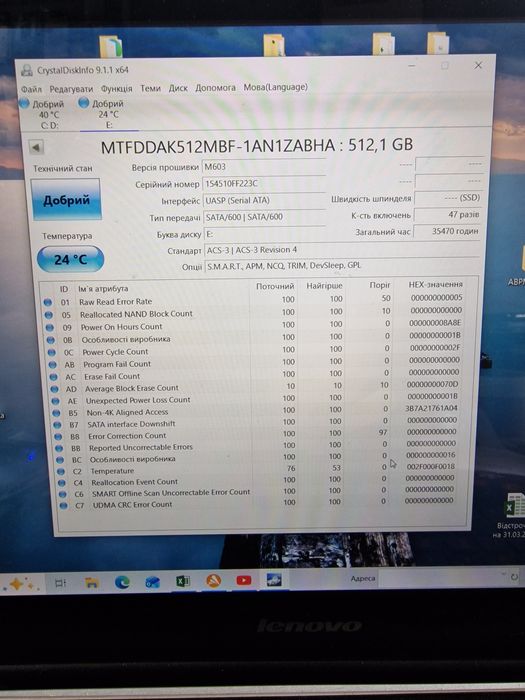This screenshot has height=700, width=525.
Task: Click status dot for Temperature attribute
Action: pyautogui.click(x=61, y=471)
